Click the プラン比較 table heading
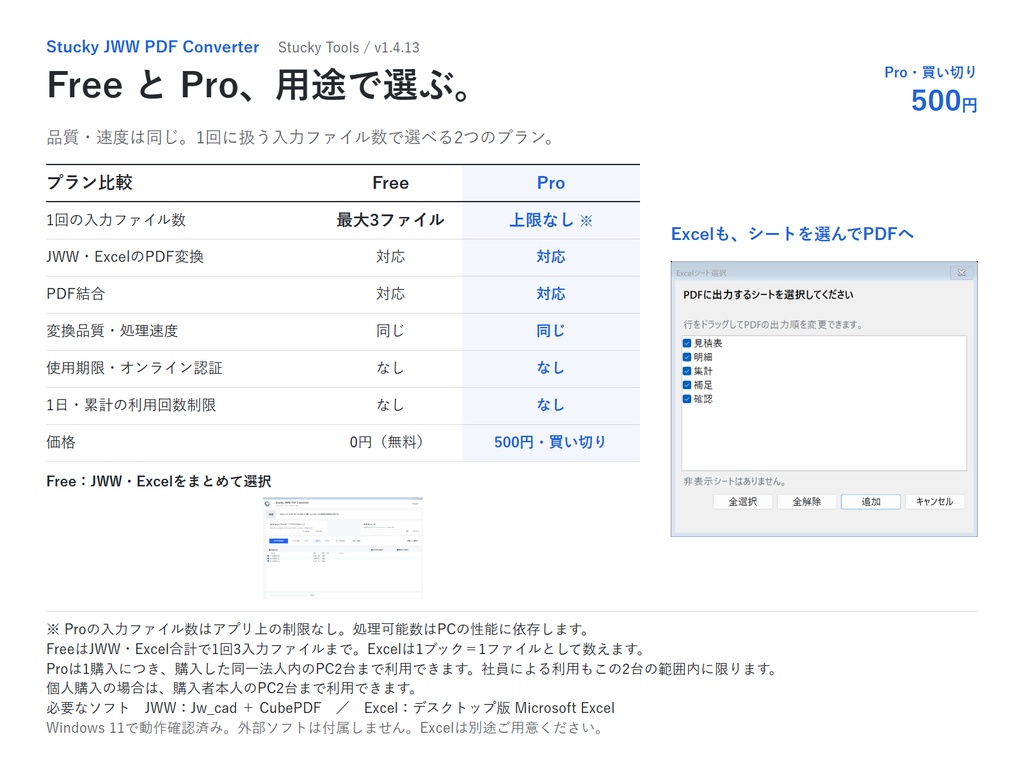 pyautogui.click(x=89, y=183)
